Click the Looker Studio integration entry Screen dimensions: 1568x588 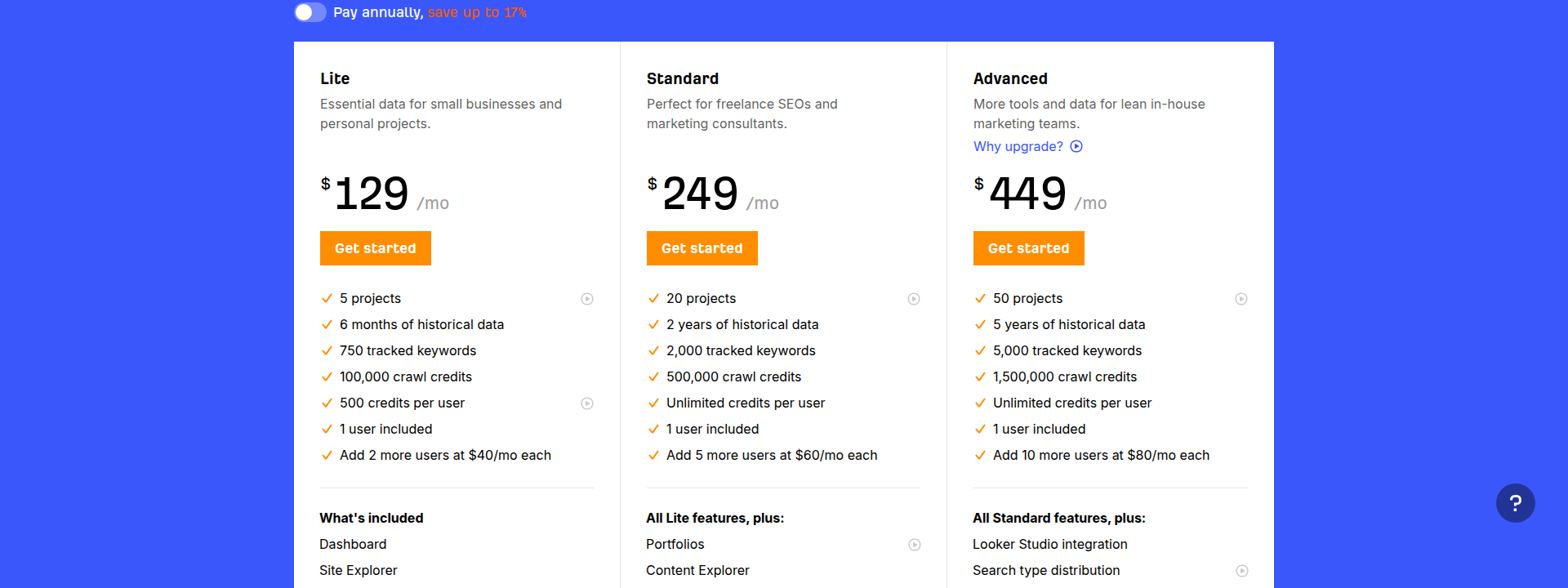point(1050,544)
